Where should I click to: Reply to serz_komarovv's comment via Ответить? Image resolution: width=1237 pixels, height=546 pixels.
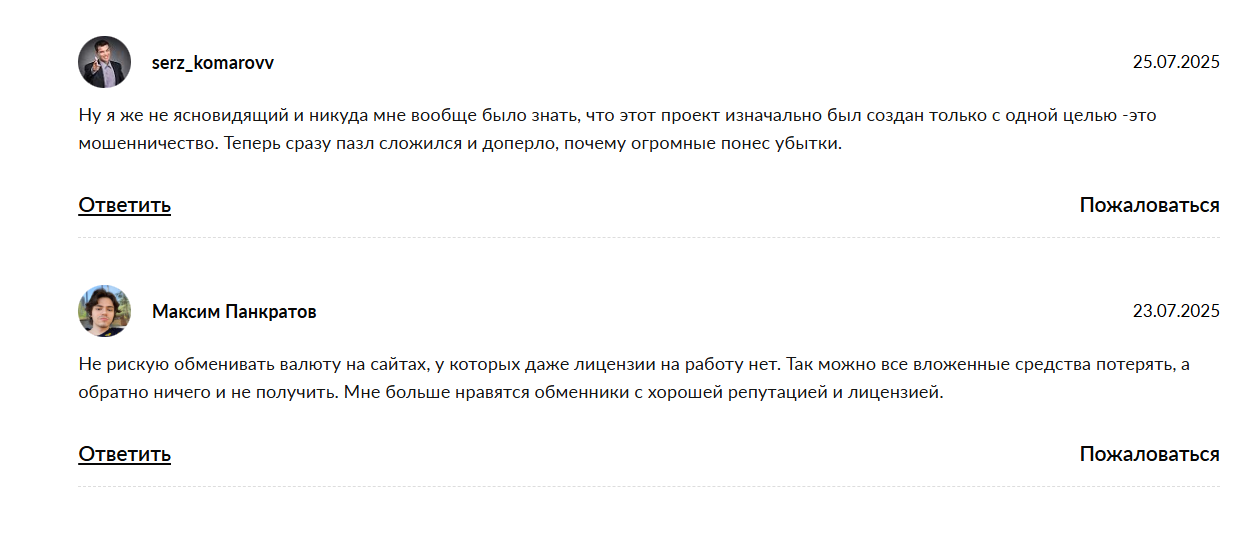(125, 205)
